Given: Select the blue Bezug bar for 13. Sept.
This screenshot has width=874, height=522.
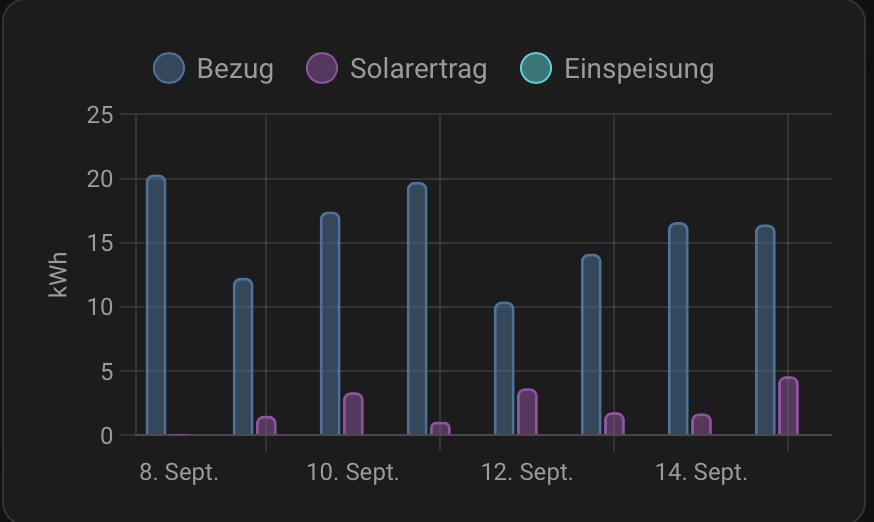Looking at the screenshot, I should (x=591, y=345).
